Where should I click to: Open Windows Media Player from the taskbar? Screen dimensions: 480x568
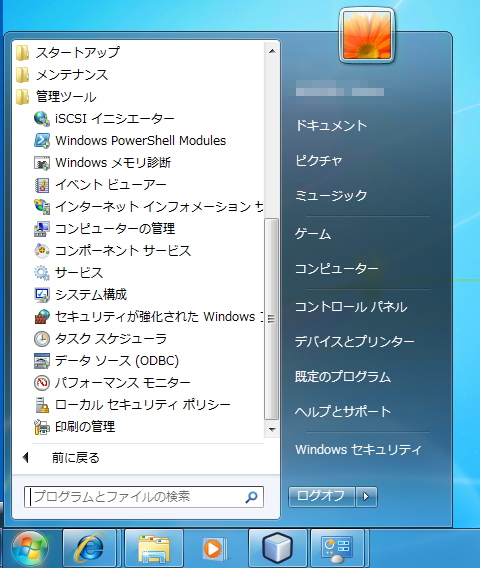tap(215, 548)
